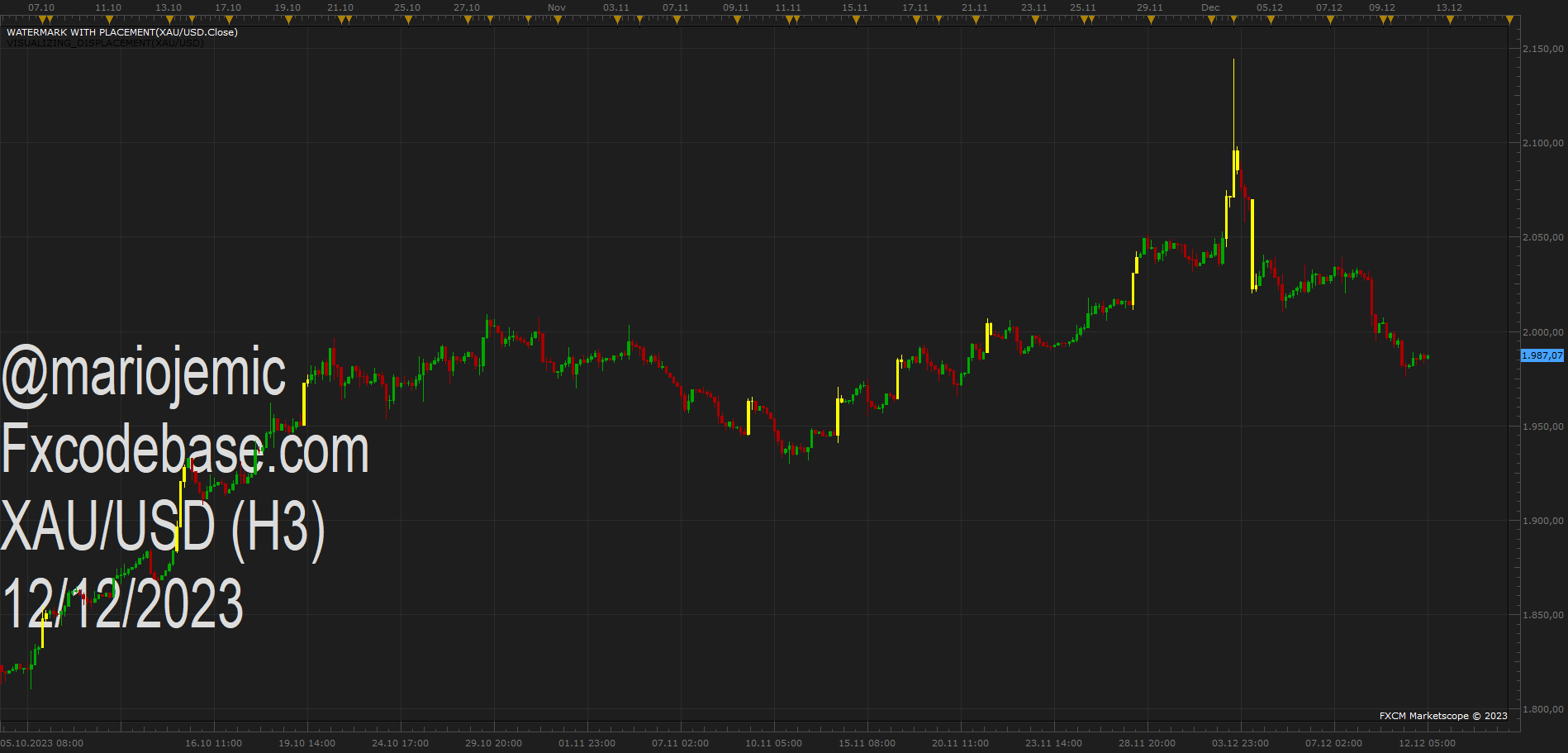The width and height of the screenshot is (1568, 753).
Task: Click the 24.10 17:00 bottom time label
Action: tap(400, 743)
